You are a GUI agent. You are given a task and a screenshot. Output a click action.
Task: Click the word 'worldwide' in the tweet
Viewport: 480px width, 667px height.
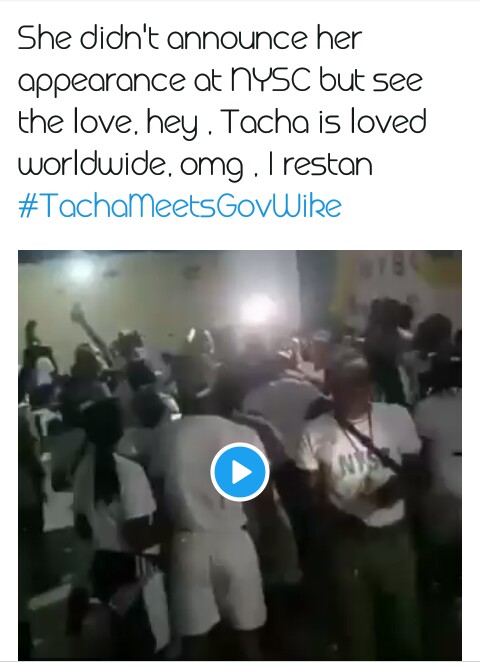coord(92,163)
